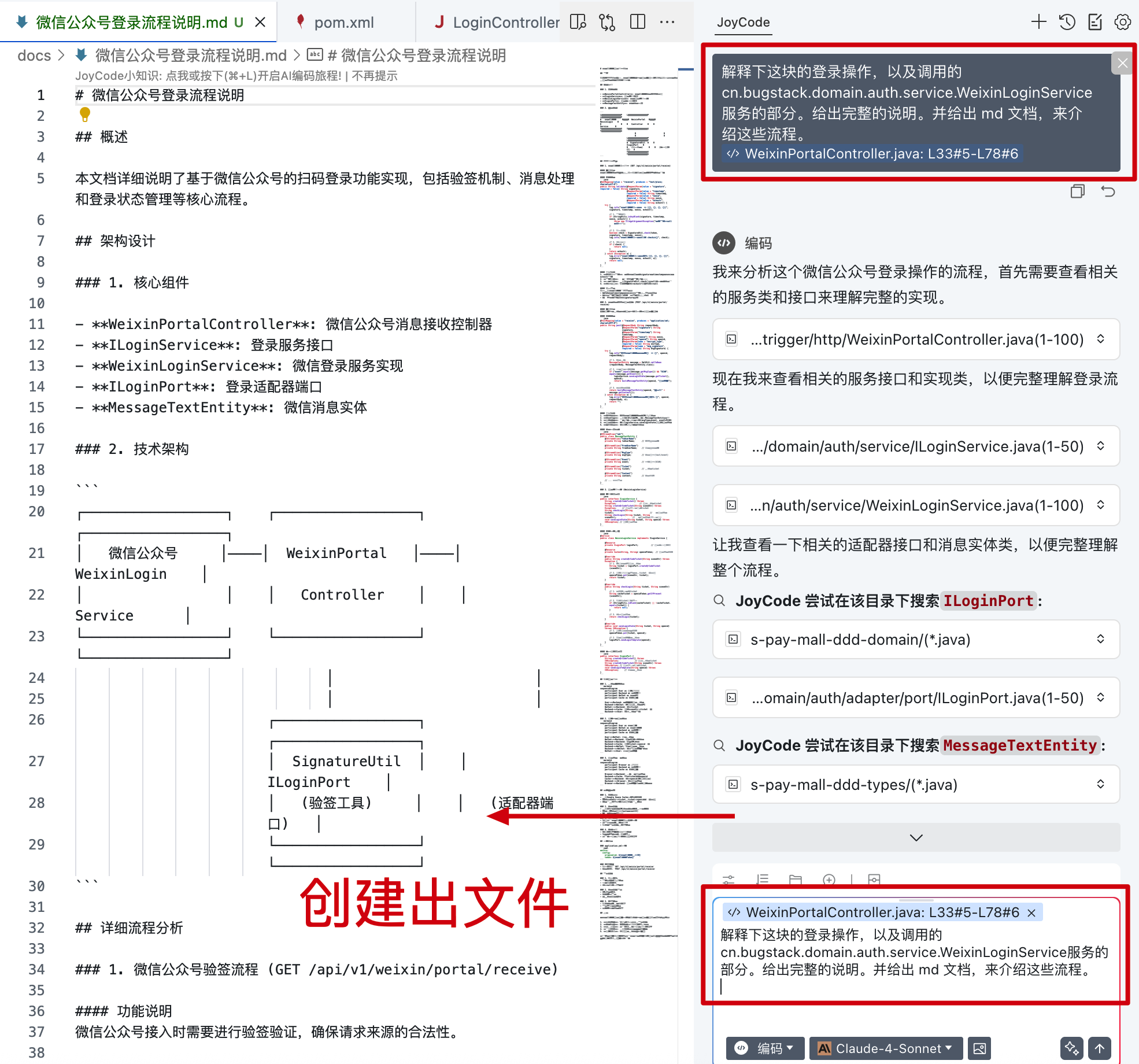Open JoyCode settings gear

[x=1122, y=22]
